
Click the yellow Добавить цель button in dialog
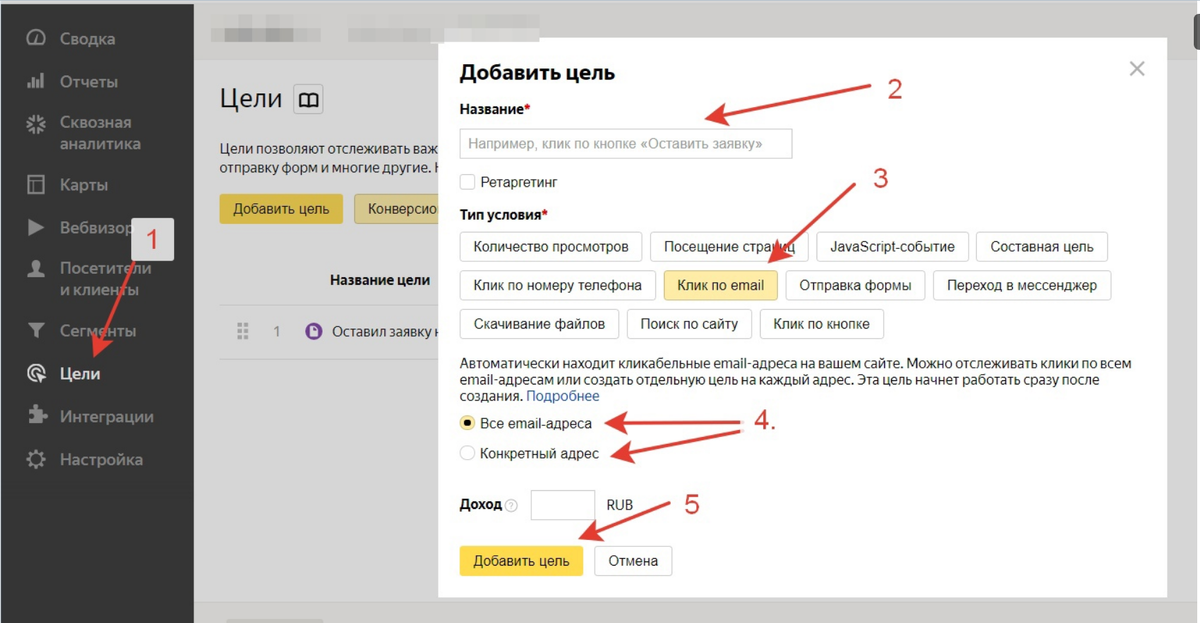tap(521, 561)
